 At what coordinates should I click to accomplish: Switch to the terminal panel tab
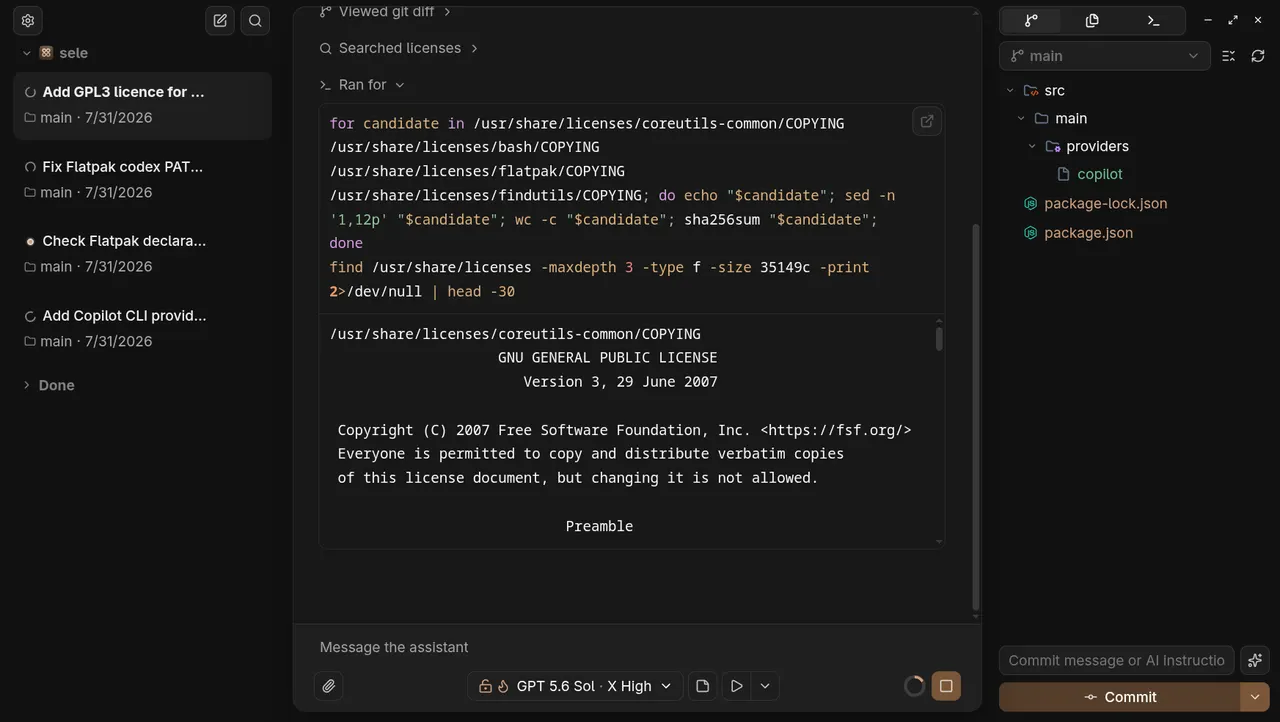click(1153, 20)
